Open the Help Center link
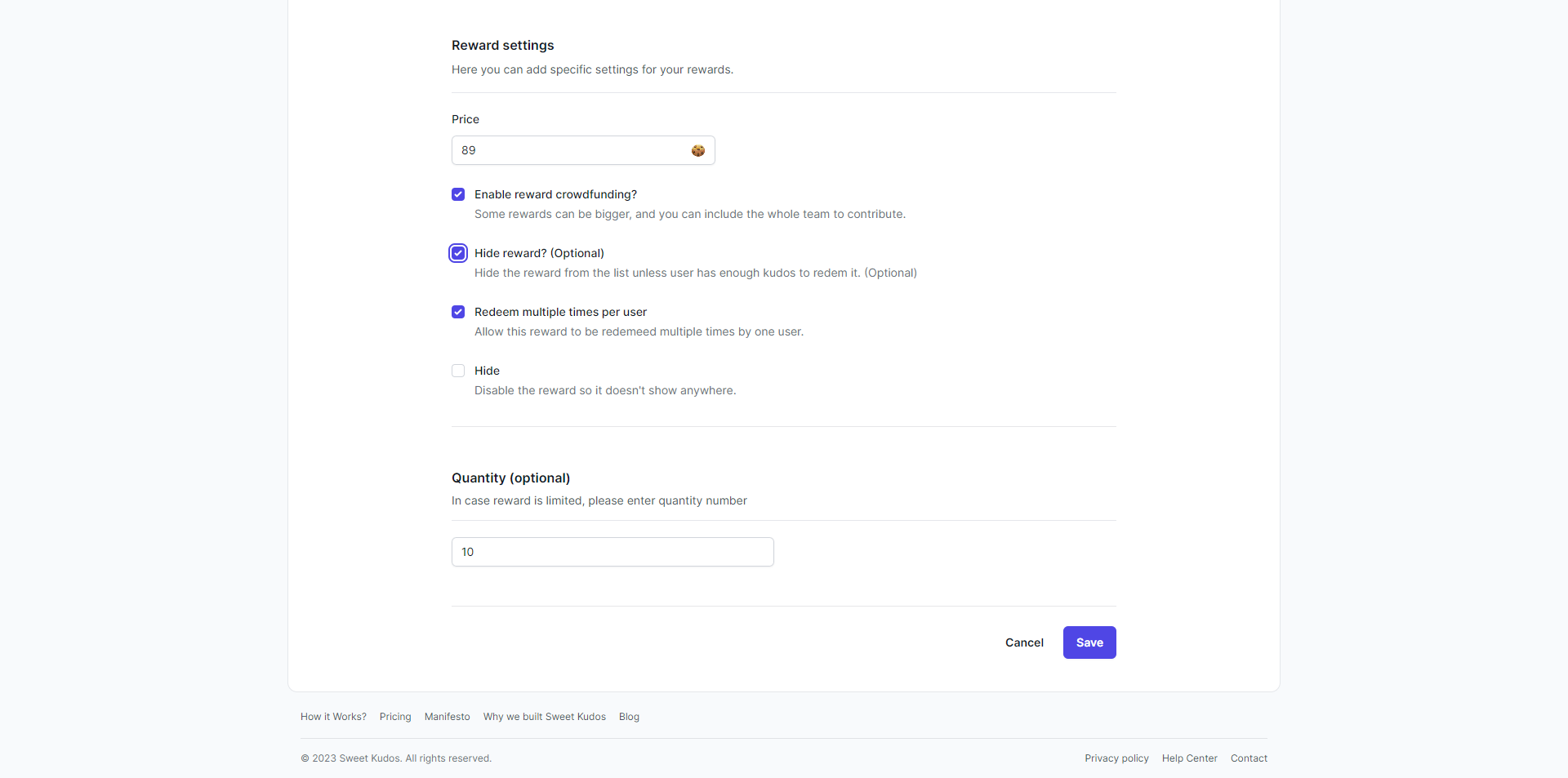 click(1189, 758)
